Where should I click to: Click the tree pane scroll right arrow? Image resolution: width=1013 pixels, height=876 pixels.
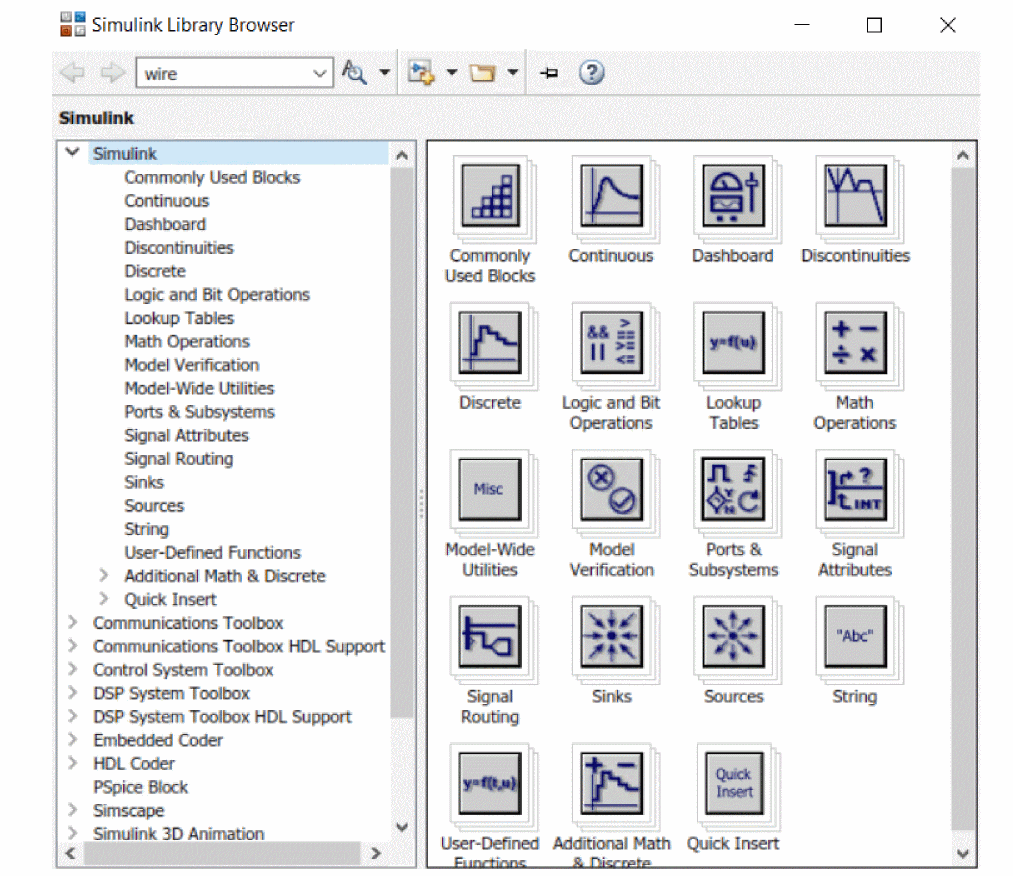(375, 853)
